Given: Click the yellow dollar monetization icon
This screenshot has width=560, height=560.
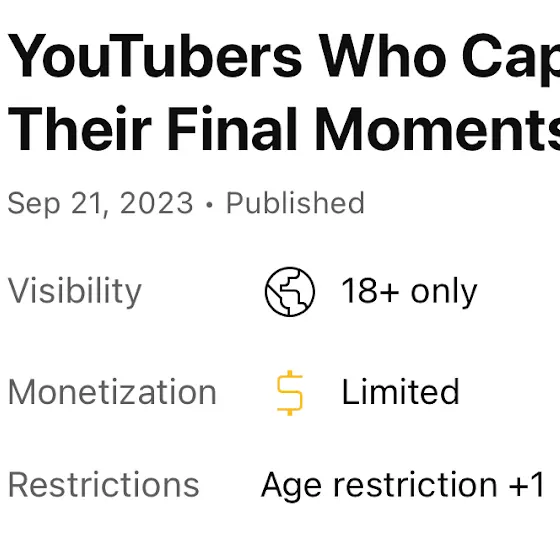Looking at the screenshot, I should click(290, 393).
